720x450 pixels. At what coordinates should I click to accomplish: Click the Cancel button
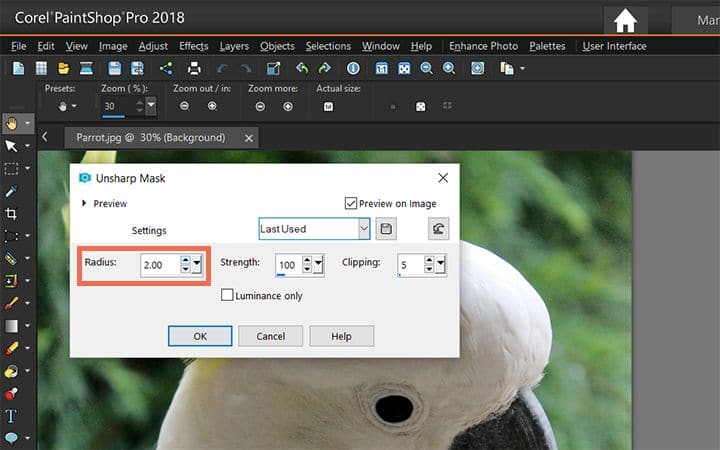coord(270,336)
